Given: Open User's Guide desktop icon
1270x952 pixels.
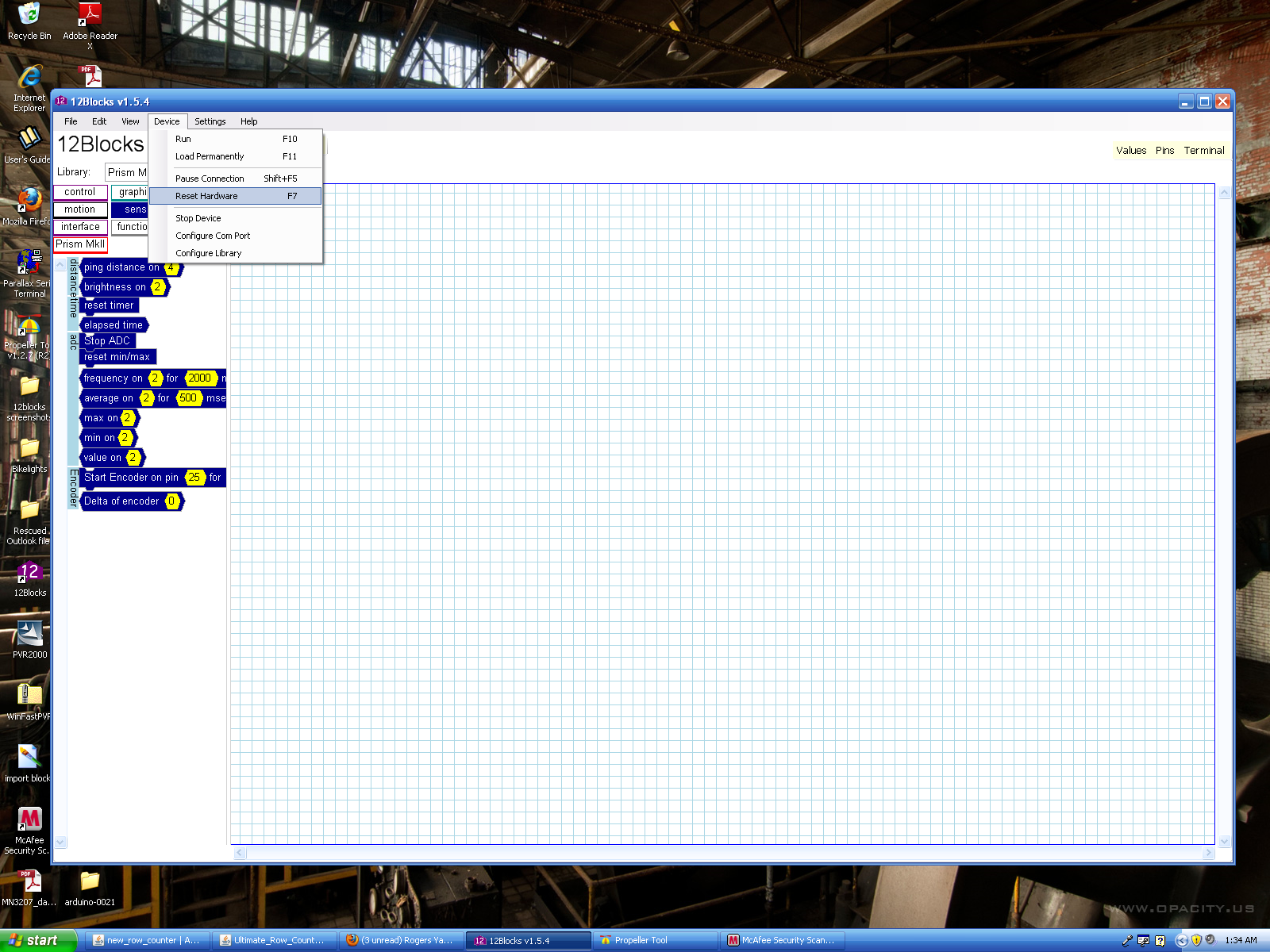Looking at the screenshot, I should pos(29,145).
